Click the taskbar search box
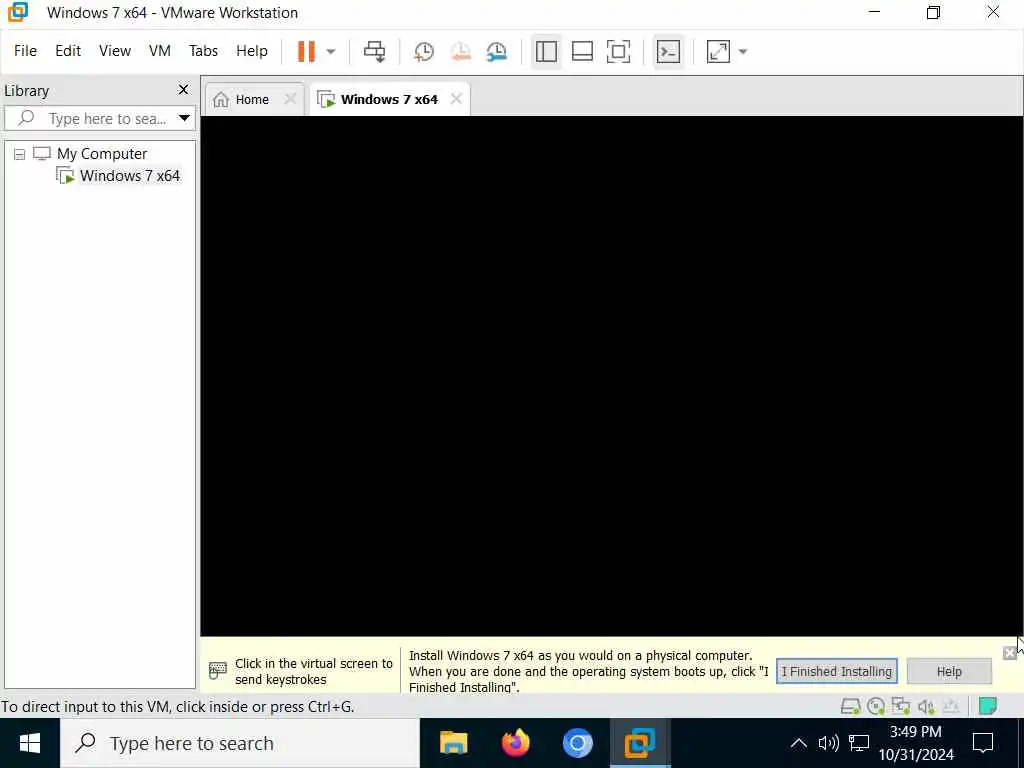This screenshot has width=1024, height=768. tap(240, 743)
